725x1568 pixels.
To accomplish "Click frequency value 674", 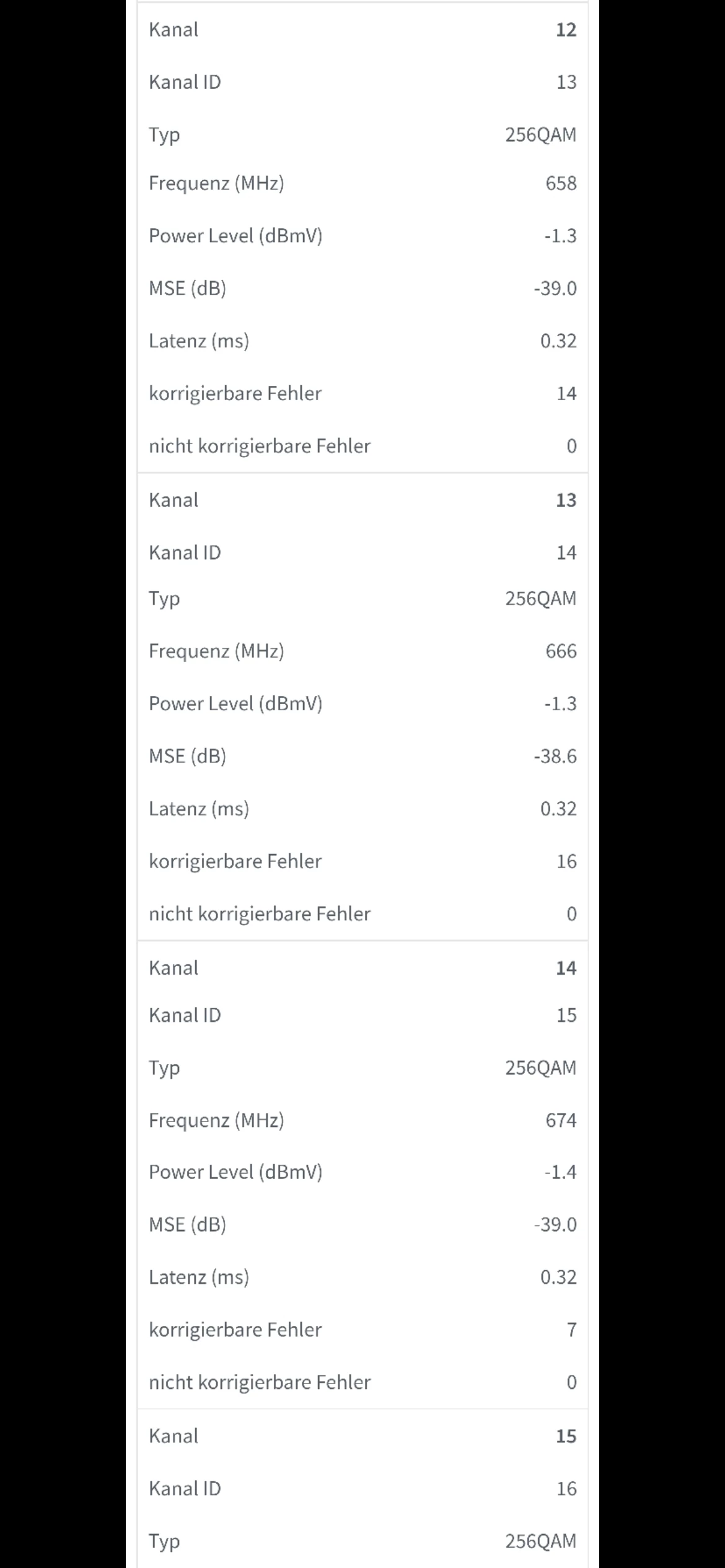I will 561,1120.
